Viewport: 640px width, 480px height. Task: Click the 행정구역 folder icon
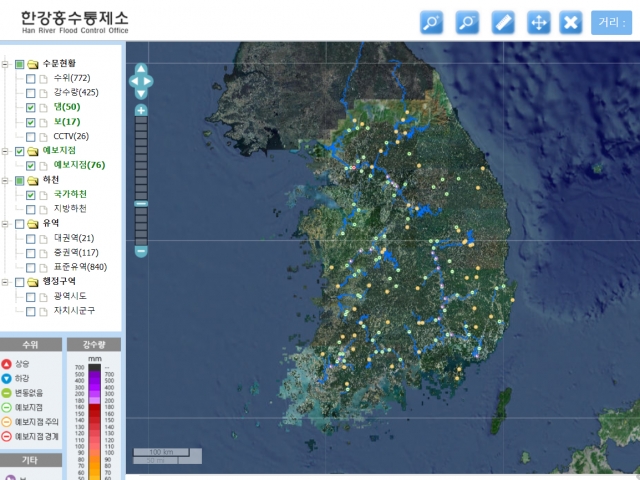33,282
